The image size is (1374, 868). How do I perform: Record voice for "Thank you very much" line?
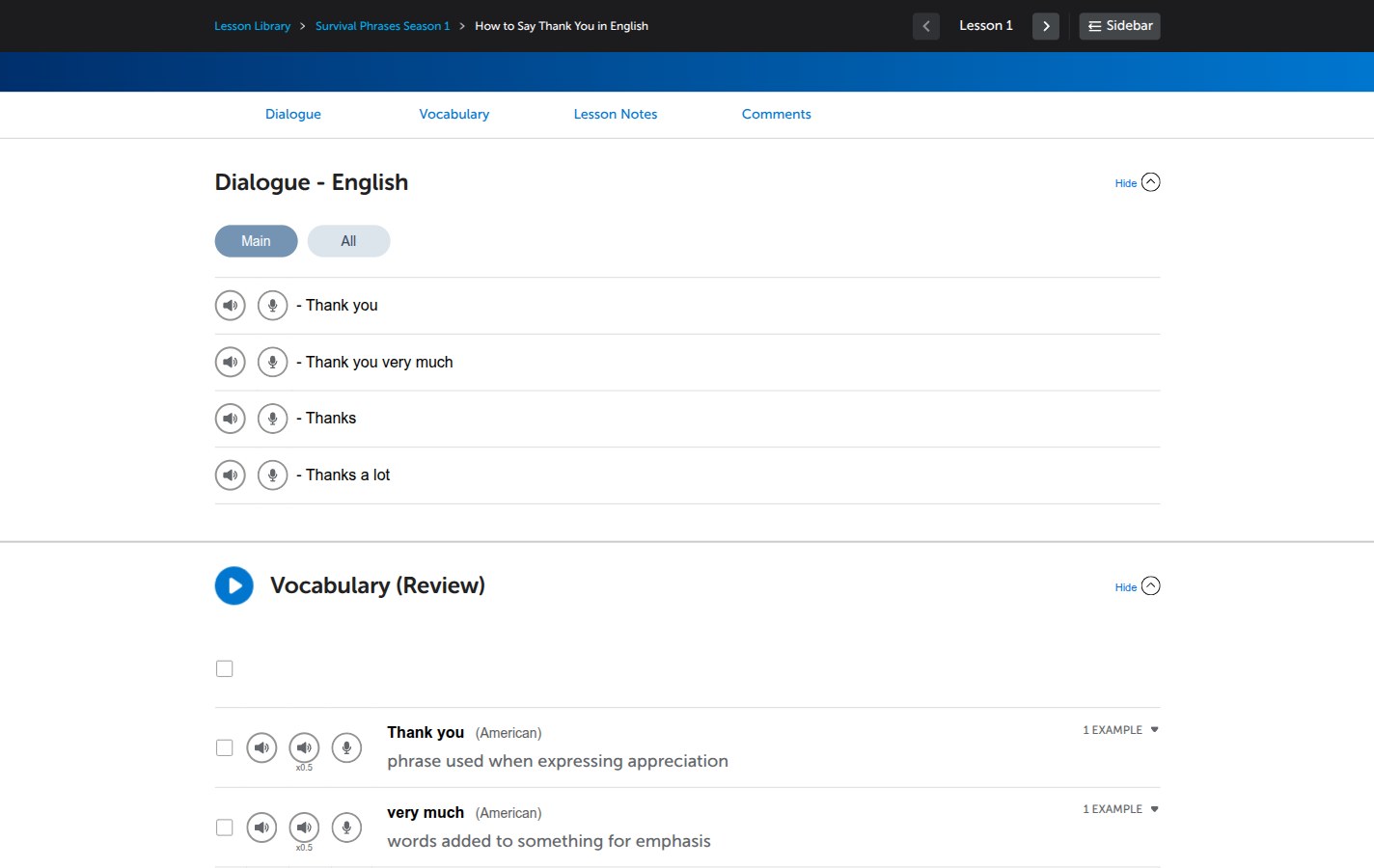coord(273,363)
